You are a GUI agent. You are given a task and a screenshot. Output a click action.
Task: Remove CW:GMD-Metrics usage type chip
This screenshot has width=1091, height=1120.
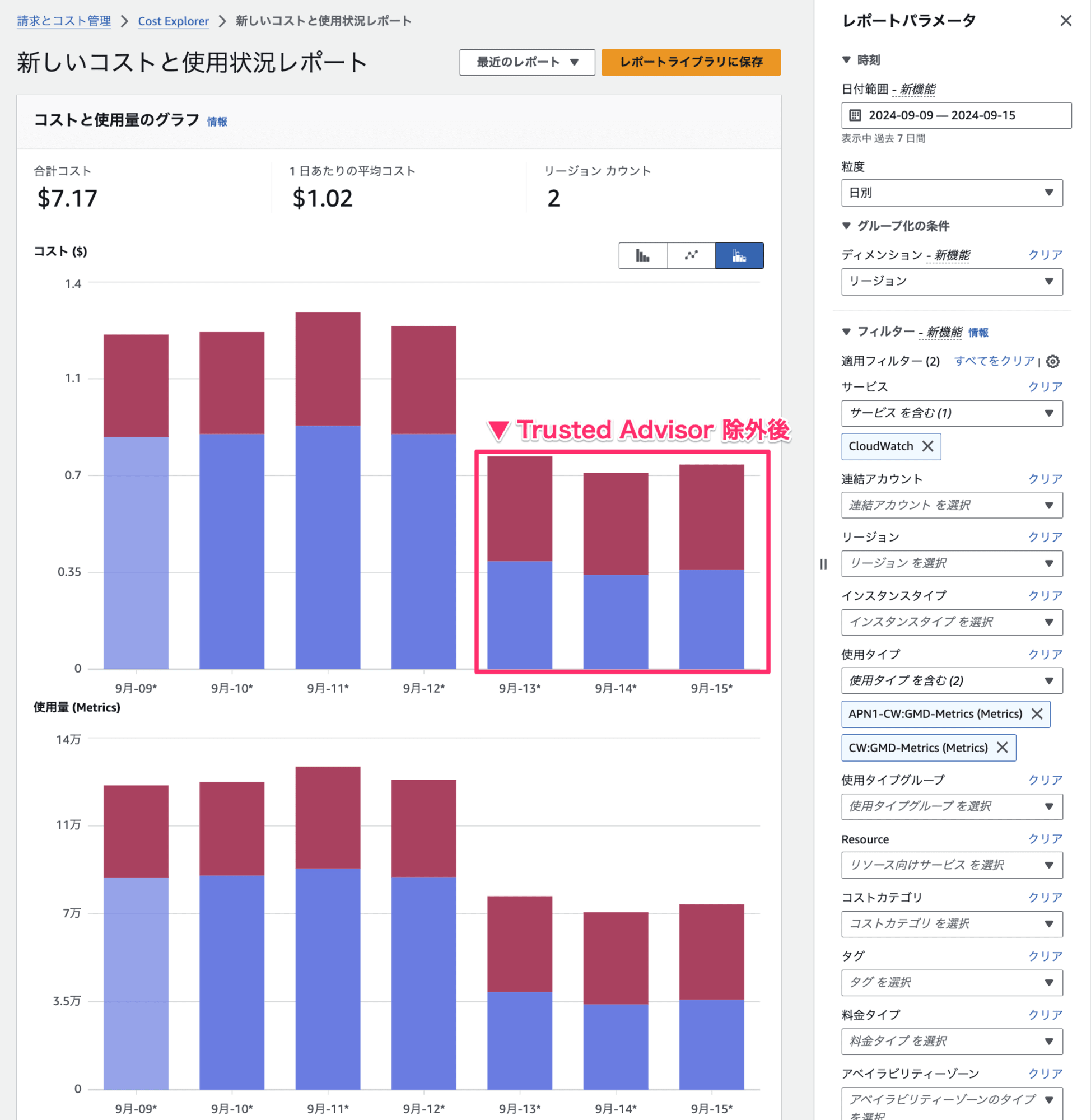click(x=1002, y=748)
